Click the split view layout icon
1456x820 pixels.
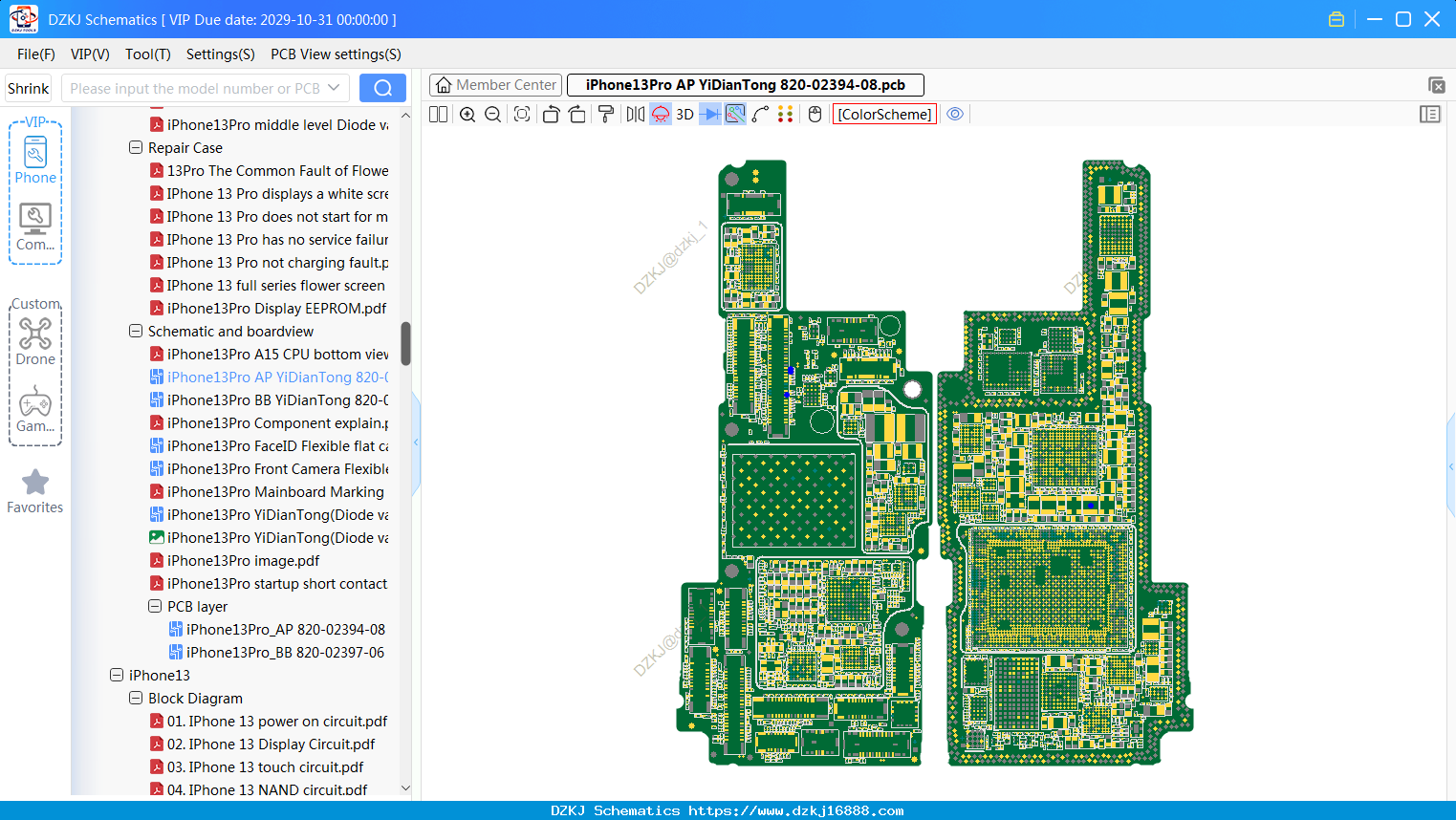(438, 115)
